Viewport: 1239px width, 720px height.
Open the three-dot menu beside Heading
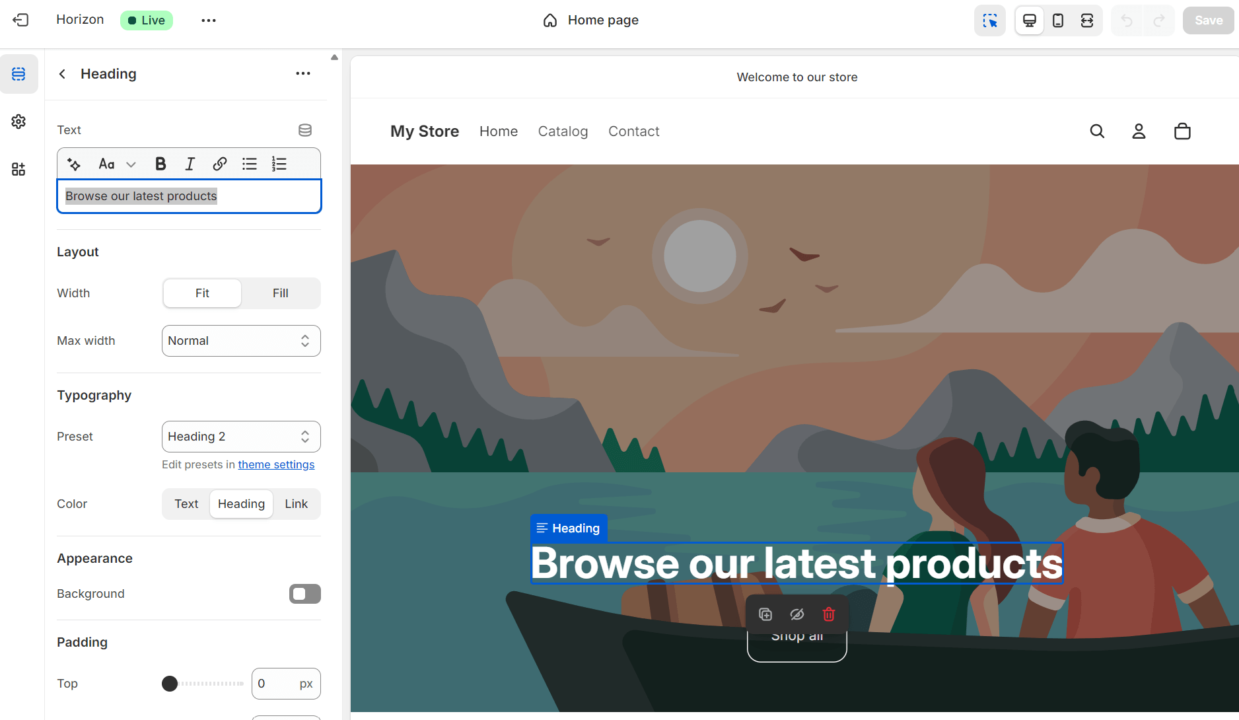click(303, 73)
